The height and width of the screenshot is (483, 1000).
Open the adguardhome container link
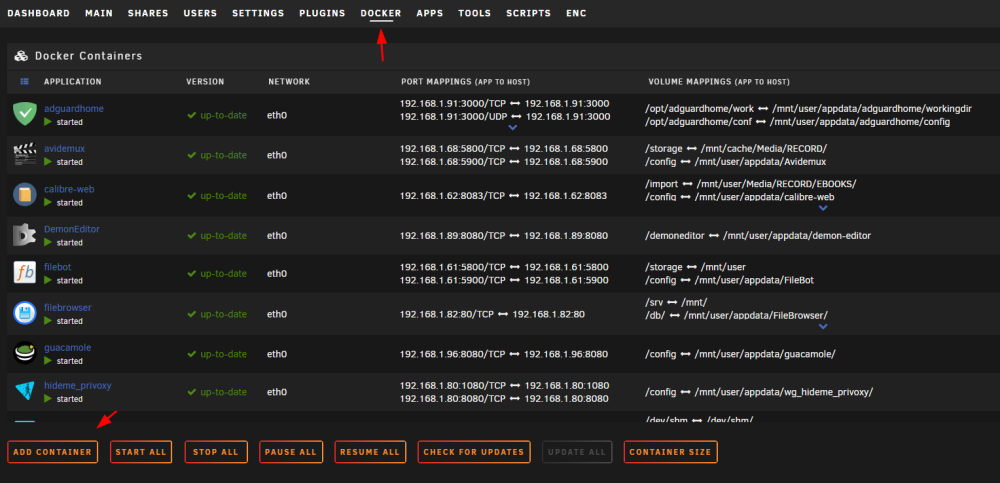(74, 108)
